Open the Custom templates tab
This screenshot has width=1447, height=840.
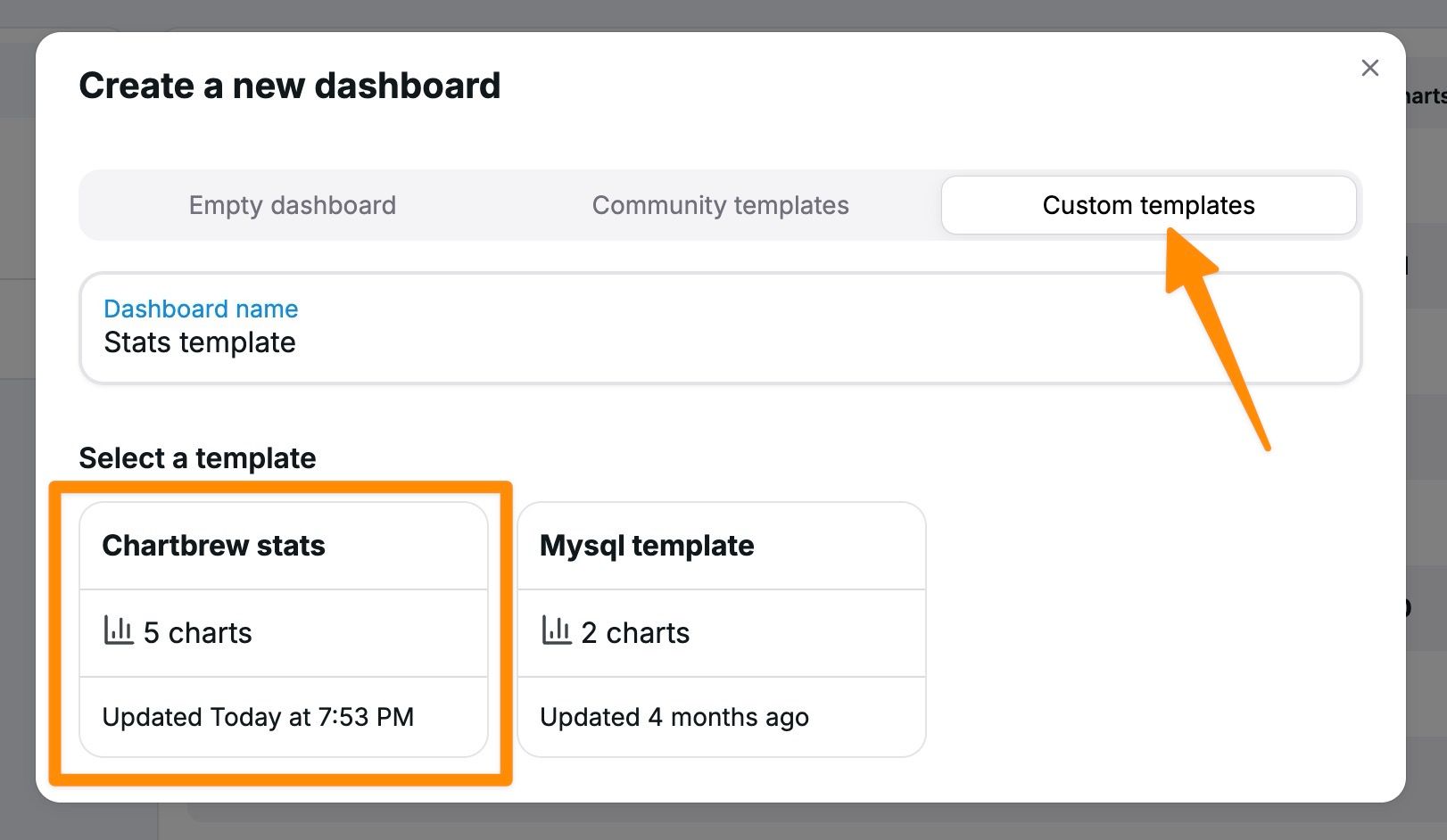1149,205
